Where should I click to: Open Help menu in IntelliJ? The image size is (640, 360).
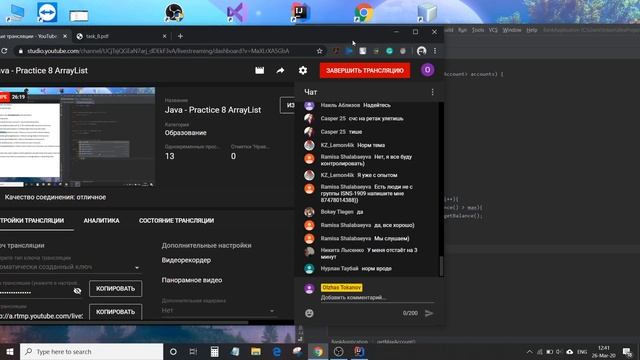(x=531, y=30)
